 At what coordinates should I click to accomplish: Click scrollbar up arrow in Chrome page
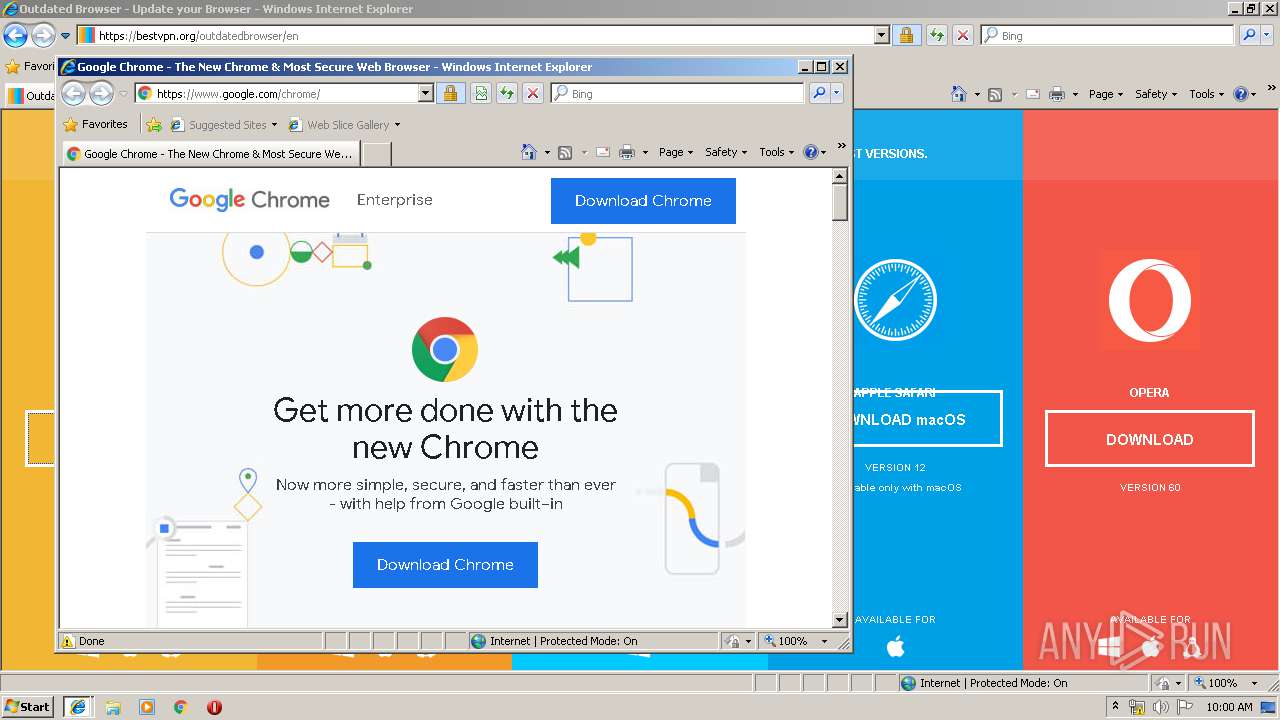(840, 176)
